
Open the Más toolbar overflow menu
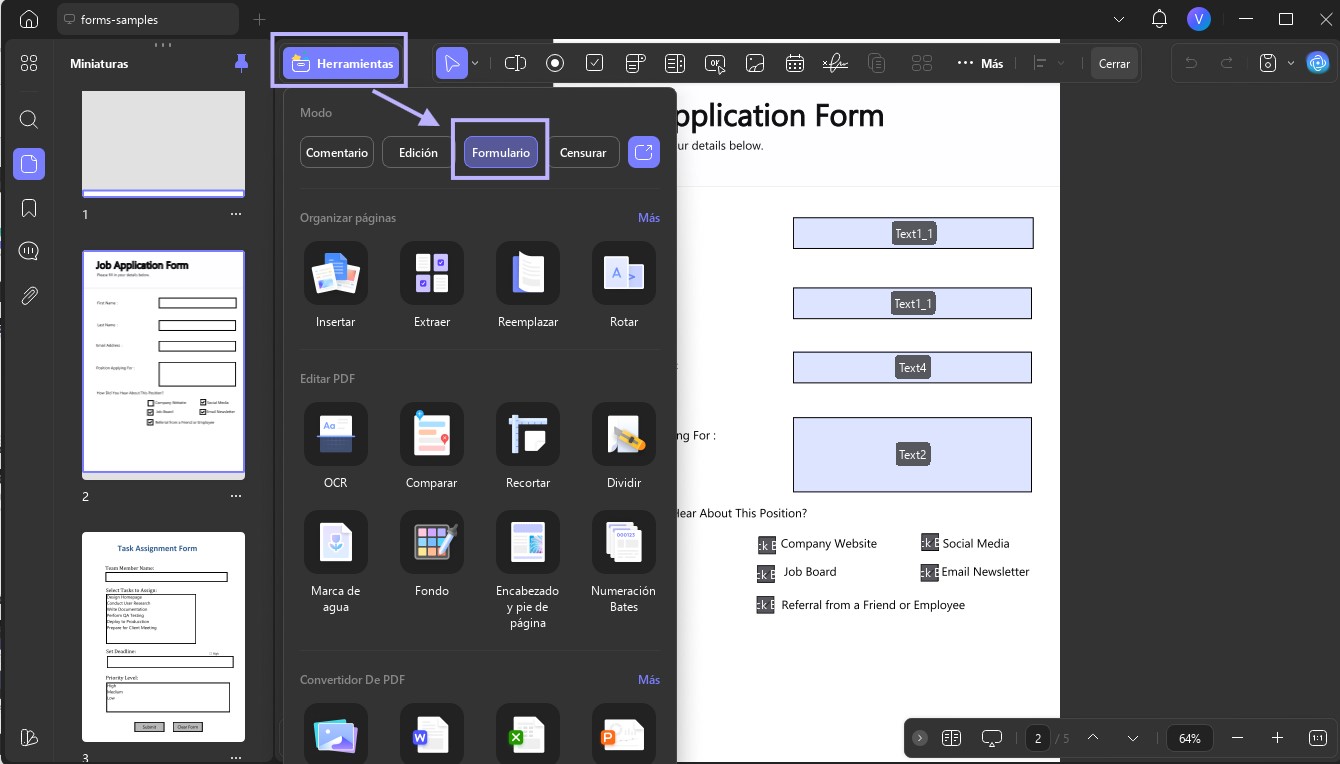pos(980,63)
